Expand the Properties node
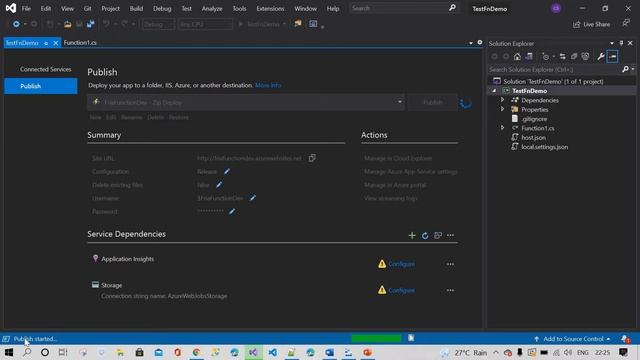Image resolution: width=640 pixels, height=360 pixels. click(502, 109)
